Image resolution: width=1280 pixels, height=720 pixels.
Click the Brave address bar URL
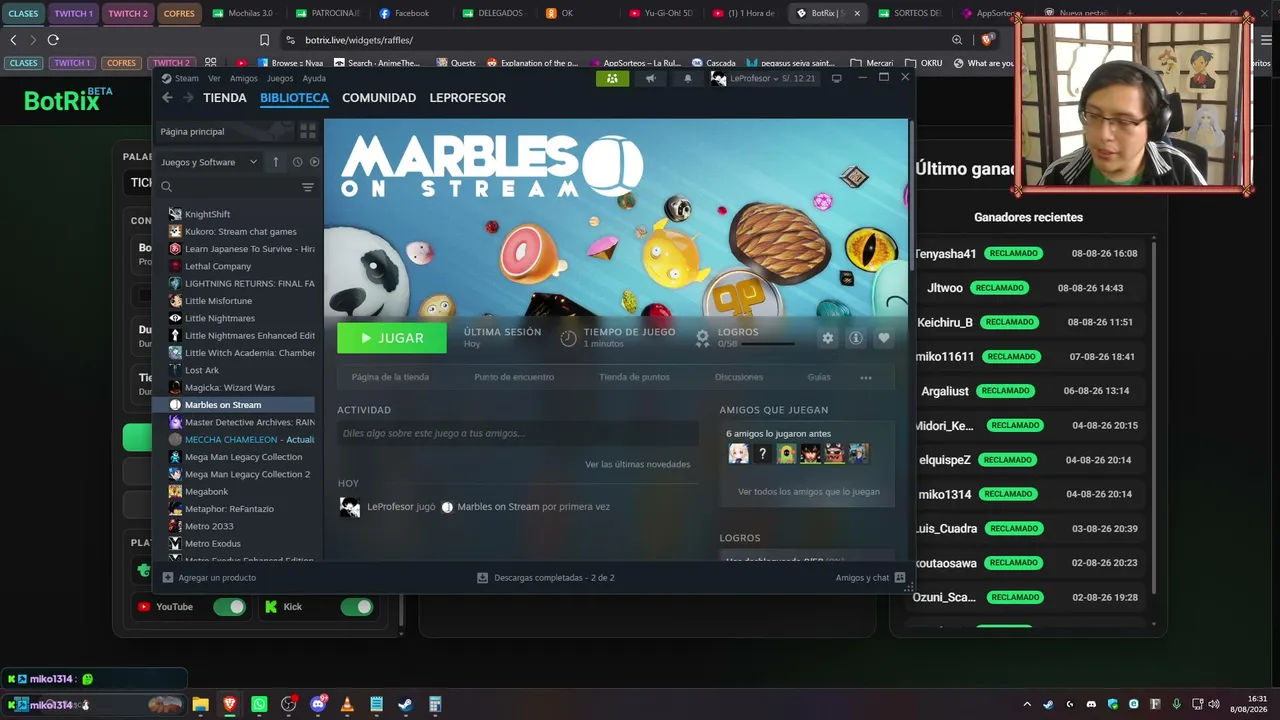[359, 40]
